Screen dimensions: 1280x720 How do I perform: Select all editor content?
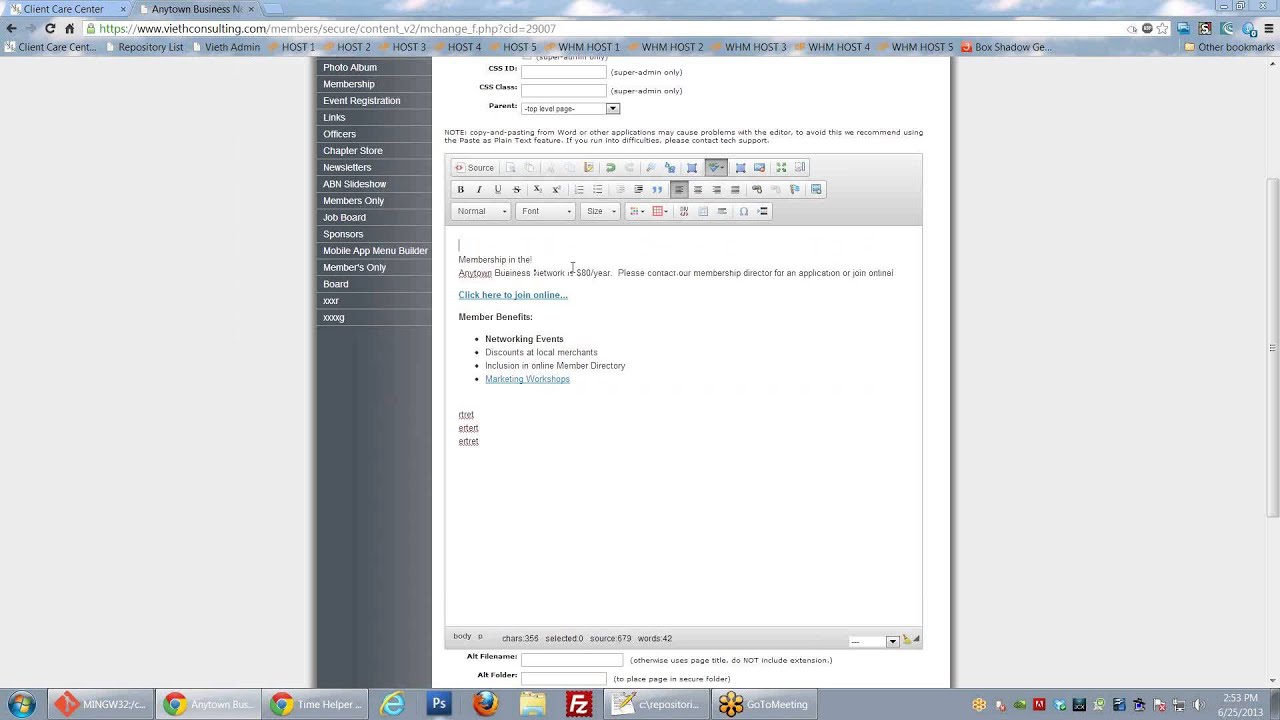[691, 167]
